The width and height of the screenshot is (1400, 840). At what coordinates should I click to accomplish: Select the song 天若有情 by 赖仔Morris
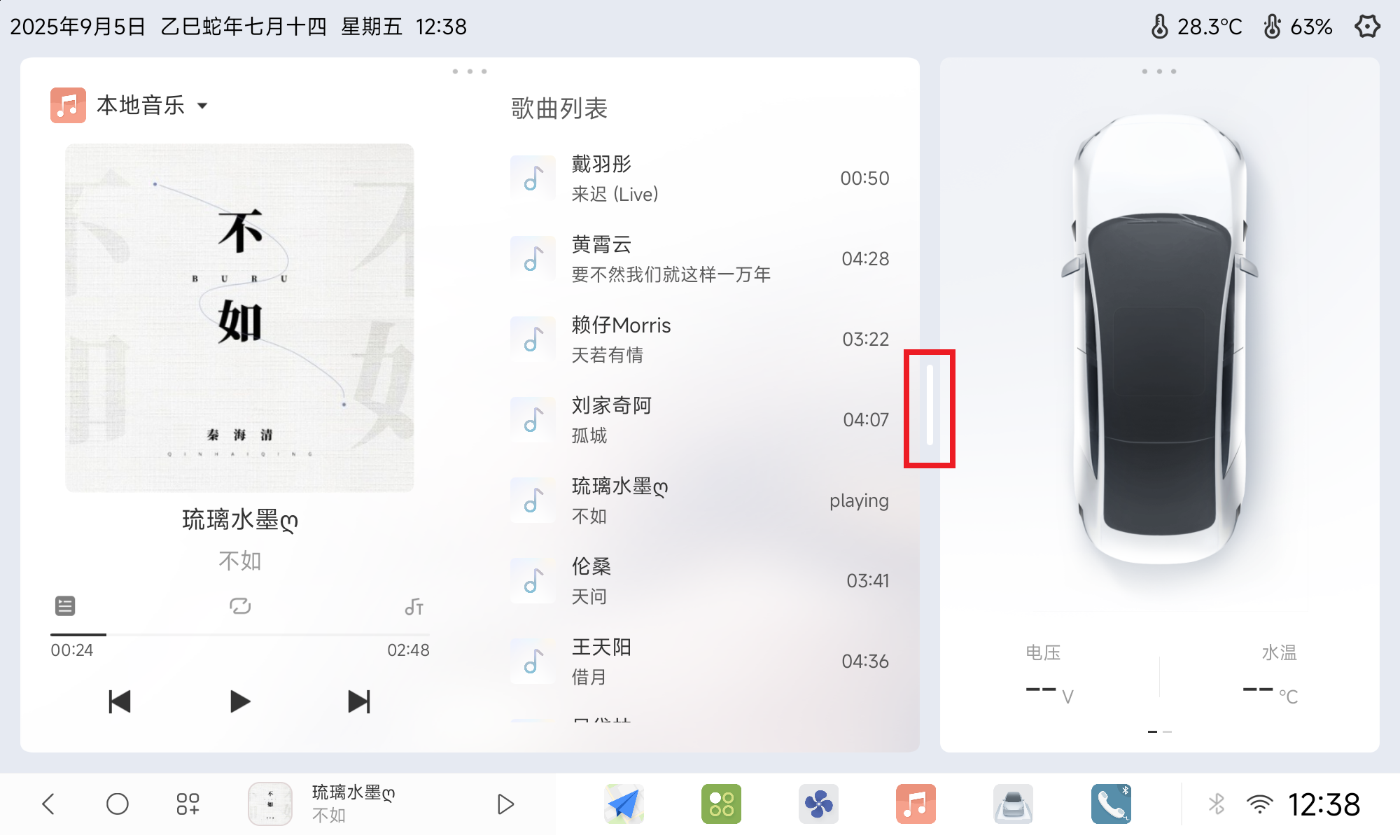[700, 339]
